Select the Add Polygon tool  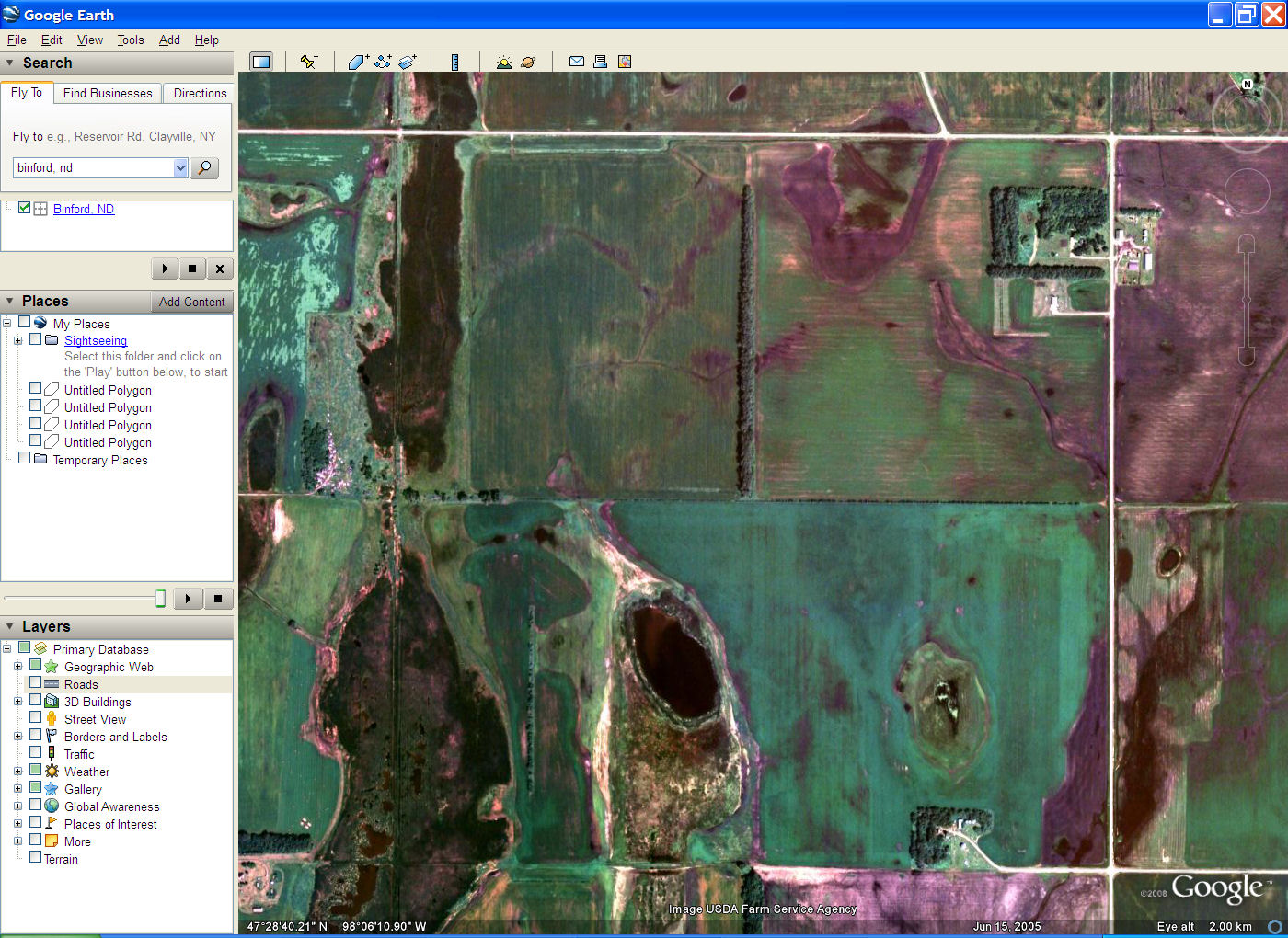pos(358,62)
